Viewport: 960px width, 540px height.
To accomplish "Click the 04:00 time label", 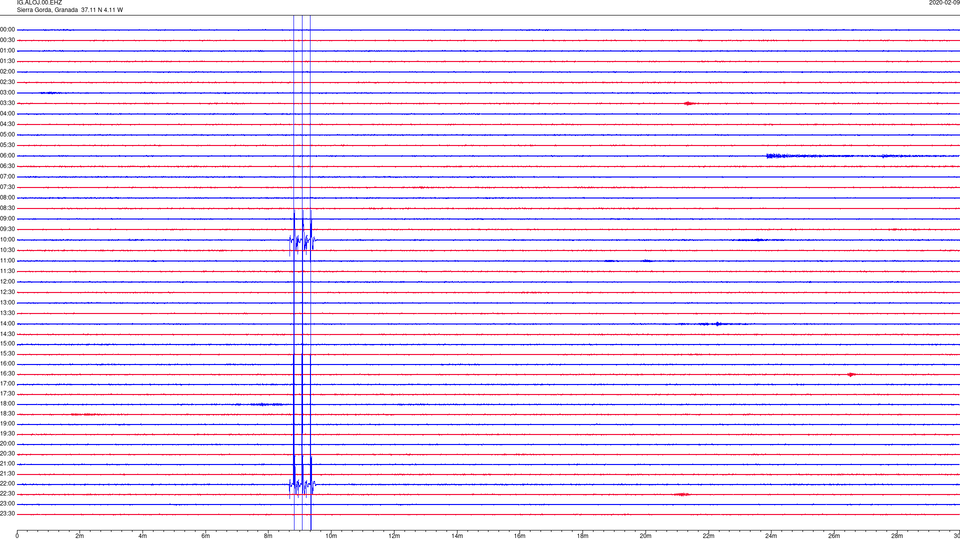I will [x=7, y=113].
